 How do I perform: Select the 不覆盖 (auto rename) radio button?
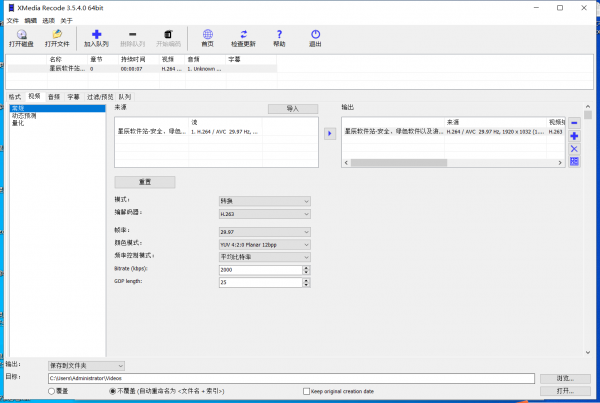(112, 391)
